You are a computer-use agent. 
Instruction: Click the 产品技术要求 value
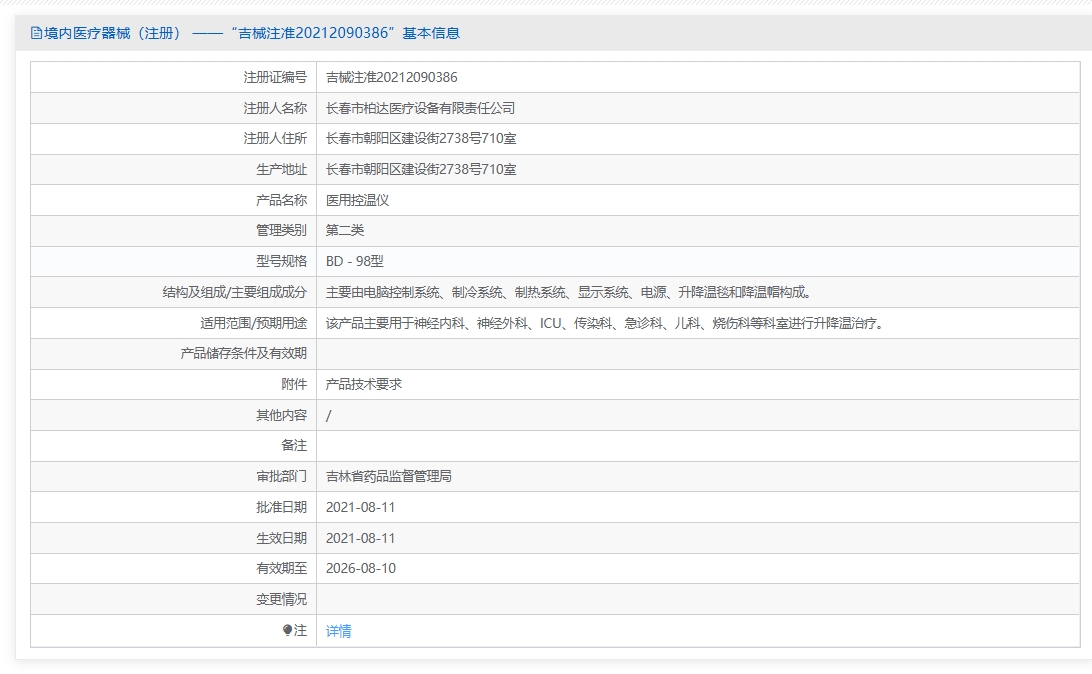click(364, 384)
